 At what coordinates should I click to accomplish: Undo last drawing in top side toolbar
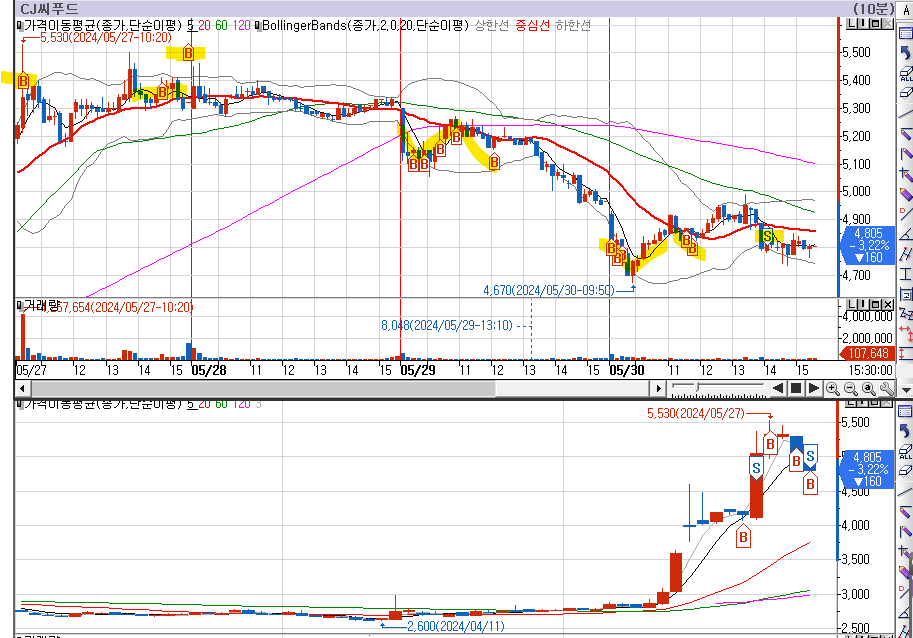coord(905,54)
